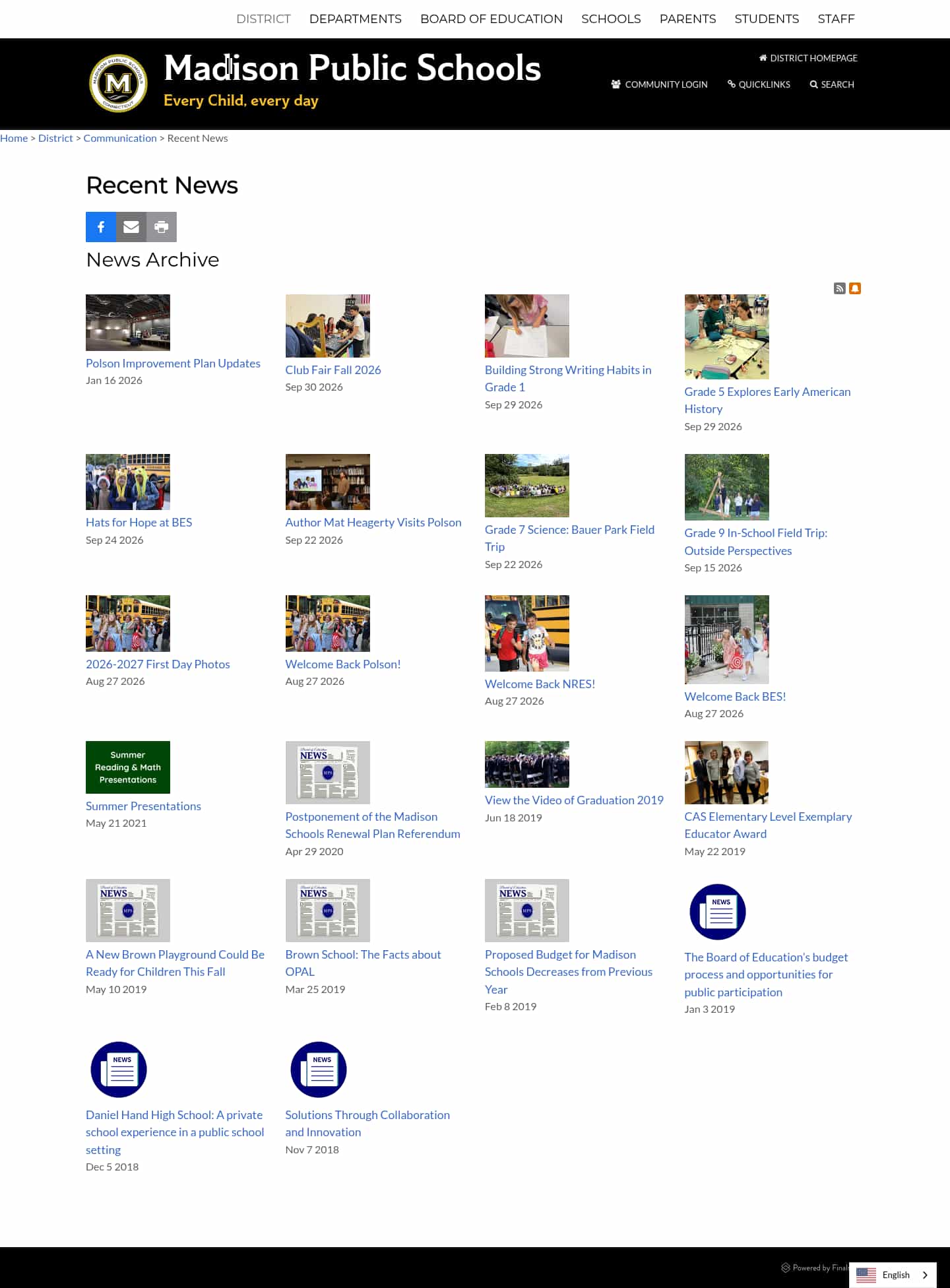Viewport: 950px width, 1288px height.
Task: Open the Club Fair Fall 2026 thumbnail
Action: (328, 326)
